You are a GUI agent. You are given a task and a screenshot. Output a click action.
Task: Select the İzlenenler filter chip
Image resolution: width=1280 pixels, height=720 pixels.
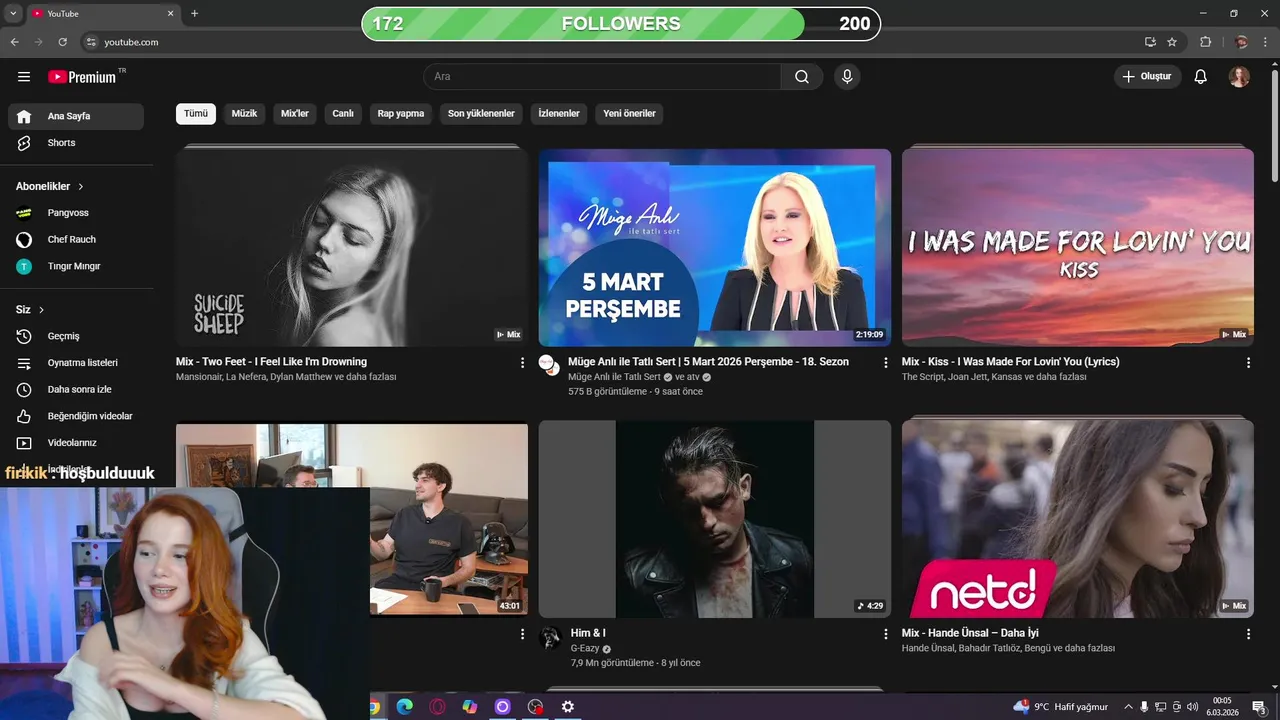(x=559, y=113)
